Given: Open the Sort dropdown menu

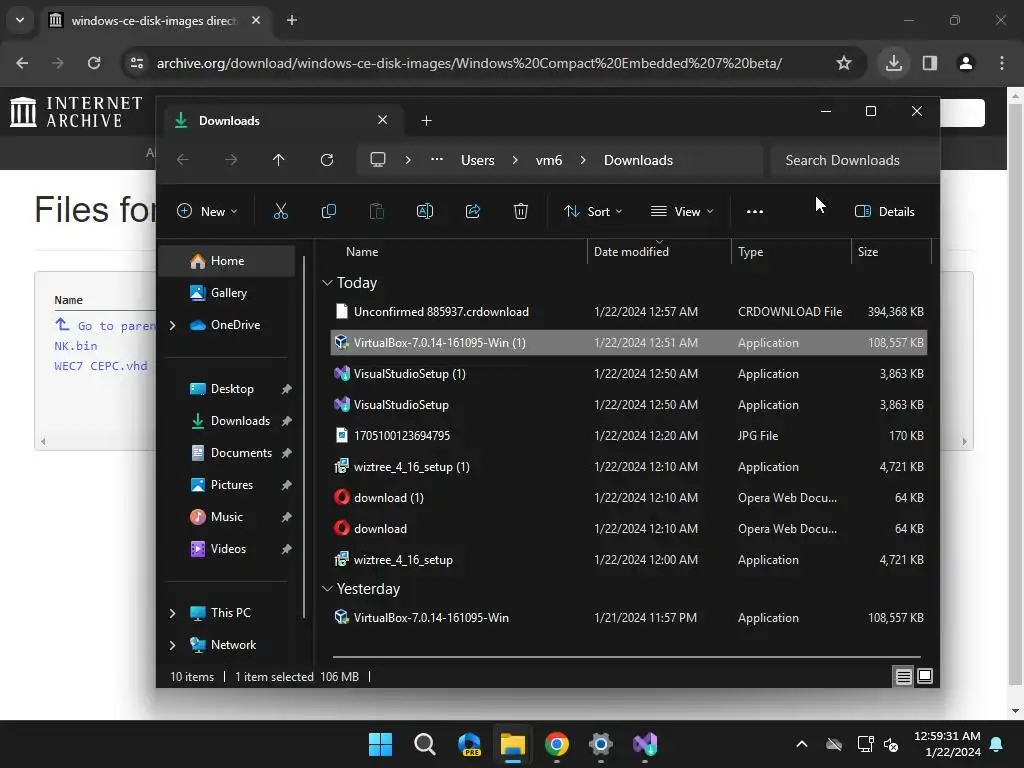Looking at the screenshot, I should pos(593,211).
